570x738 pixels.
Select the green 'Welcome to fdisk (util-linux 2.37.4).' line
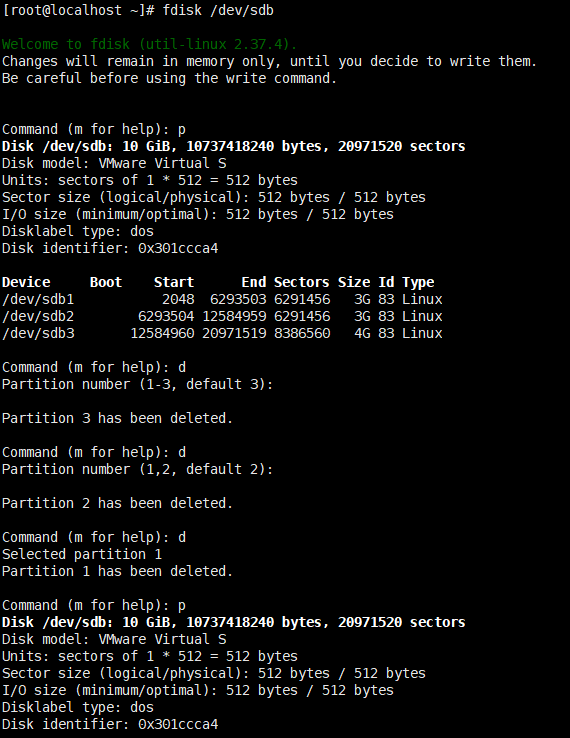[150, 44]
